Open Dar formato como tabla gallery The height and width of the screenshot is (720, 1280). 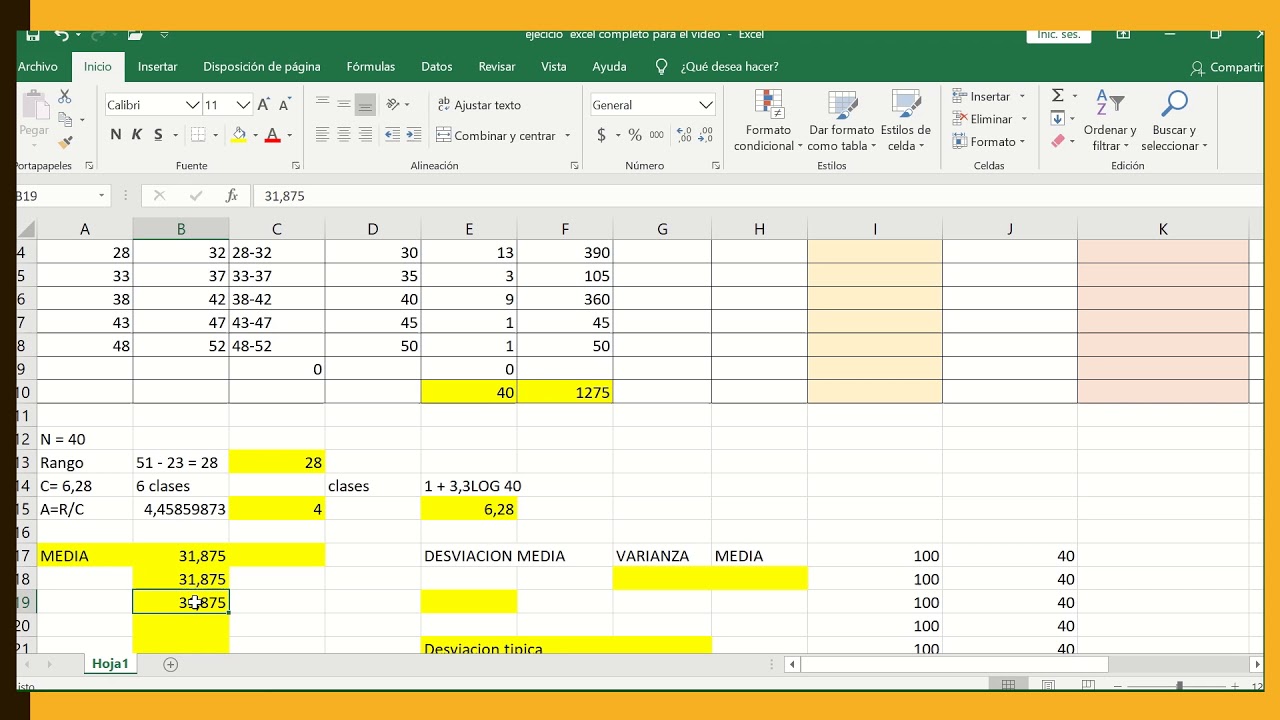coord(842,121)
